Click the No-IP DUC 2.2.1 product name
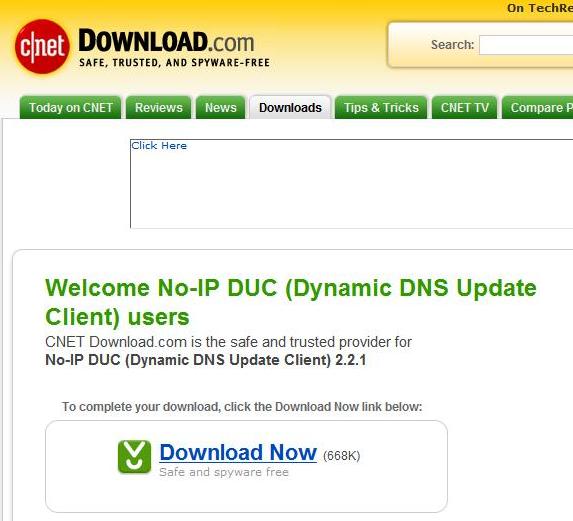Screen dimensions: 573x521 coord(206,360)
